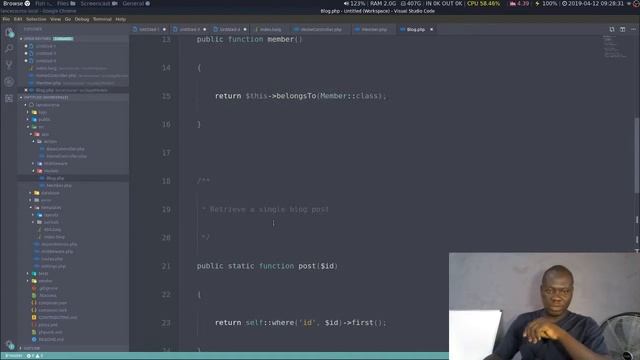Open errors and warnings count in status bar
Viewport: 640px width, 360px height.
pos(35,356)
